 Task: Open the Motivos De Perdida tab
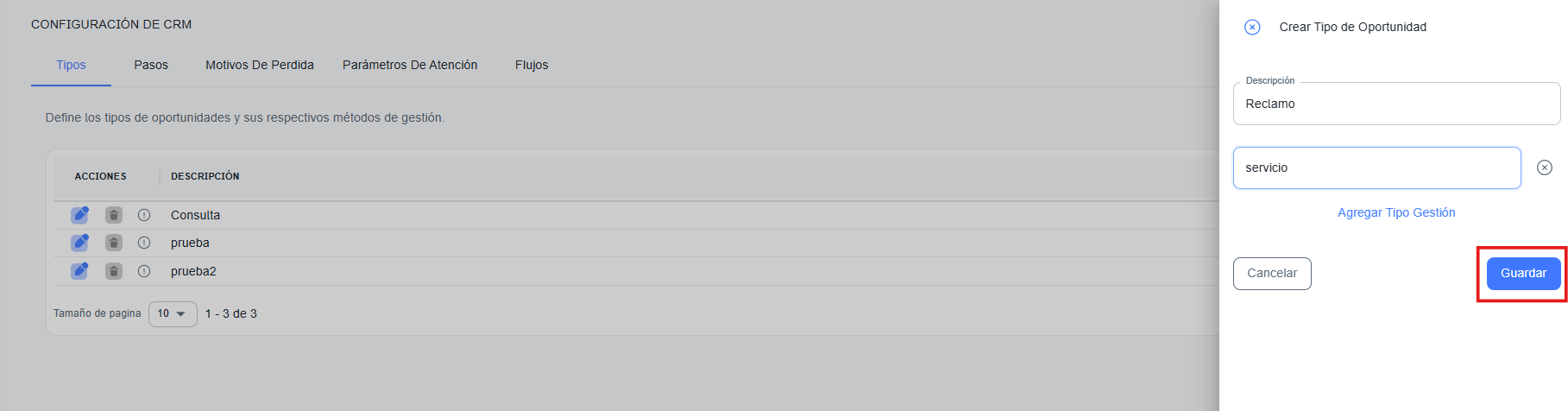[260, 65]
